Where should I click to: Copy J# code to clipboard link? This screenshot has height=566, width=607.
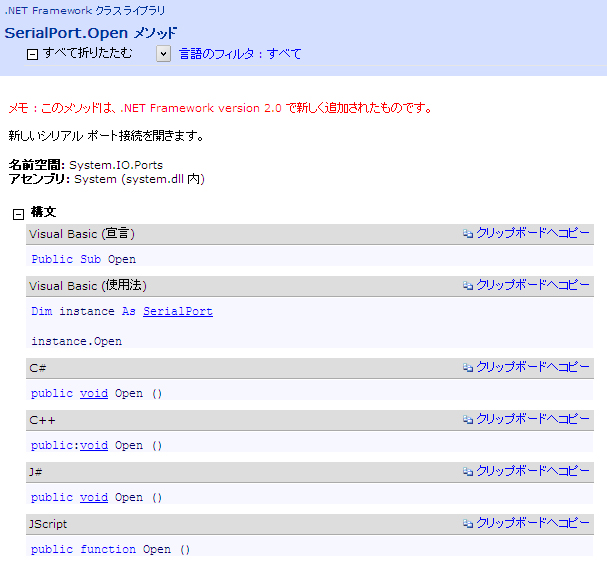click(533, 471)
